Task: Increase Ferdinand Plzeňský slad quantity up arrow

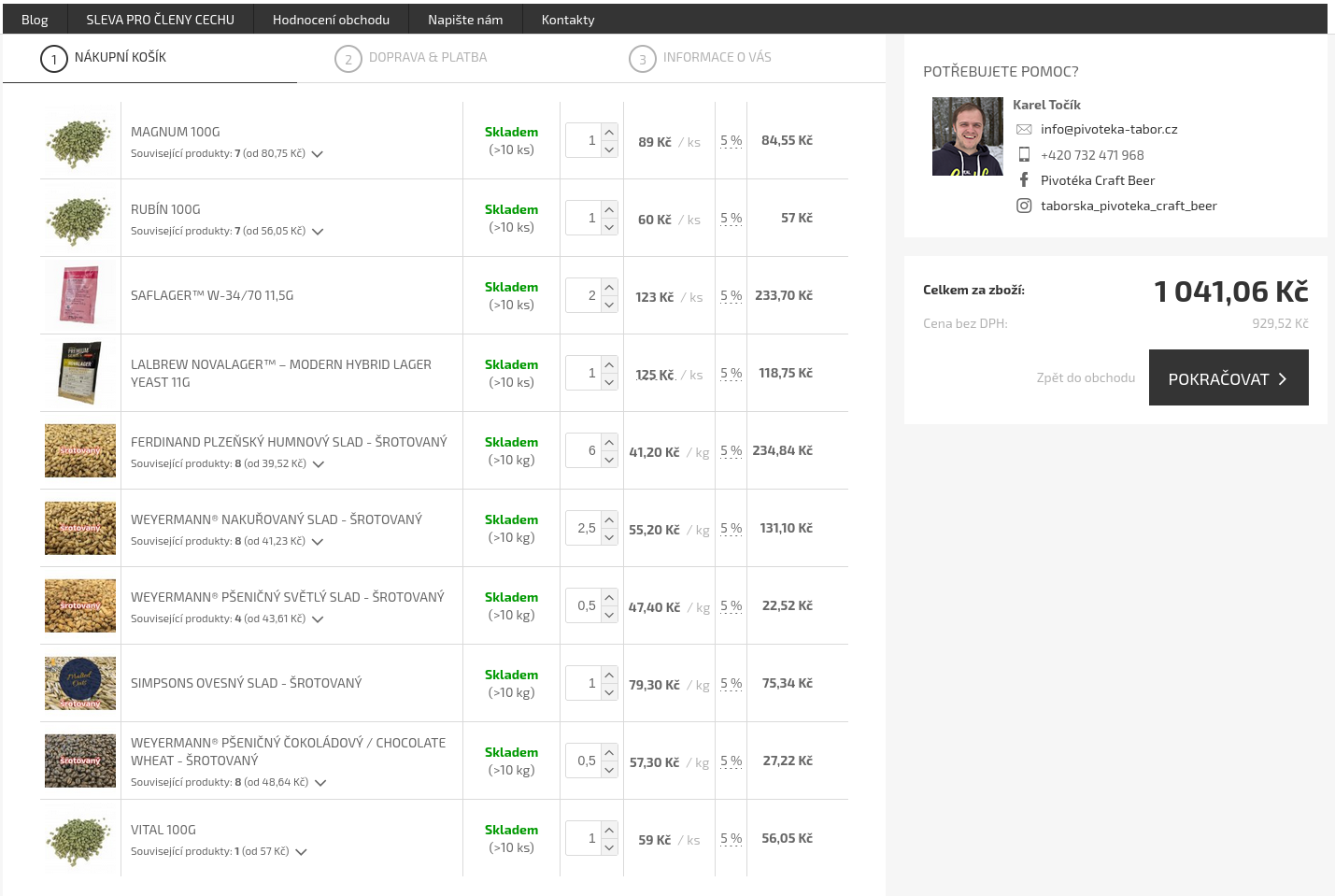Action: (609, 442)
